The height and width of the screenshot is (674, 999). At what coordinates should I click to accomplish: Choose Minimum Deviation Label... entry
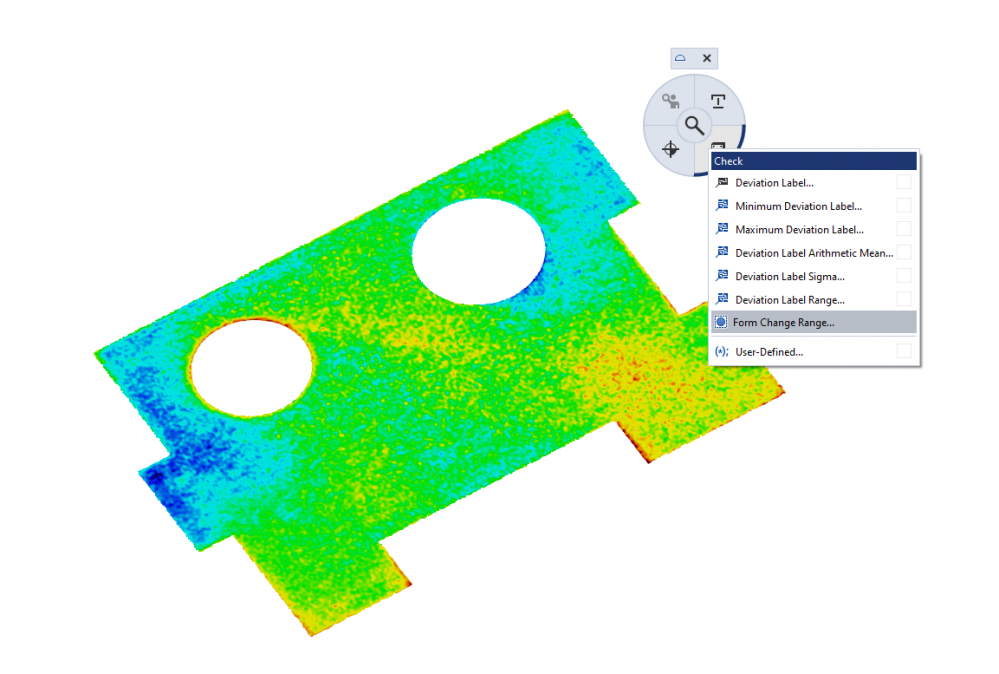(x=814, y=206)
